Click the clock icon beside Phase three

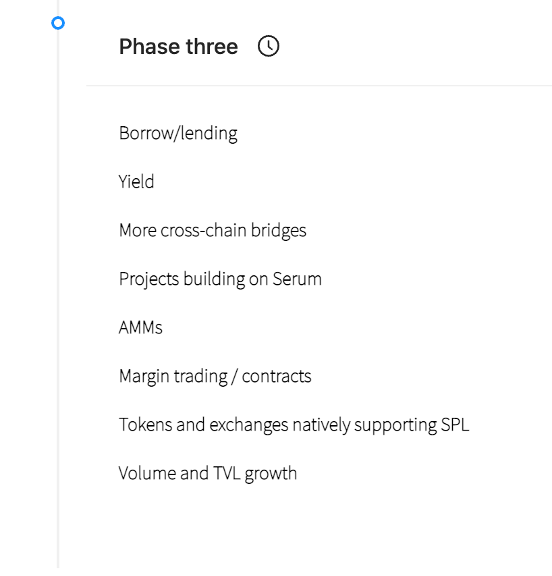coord(268,46)
